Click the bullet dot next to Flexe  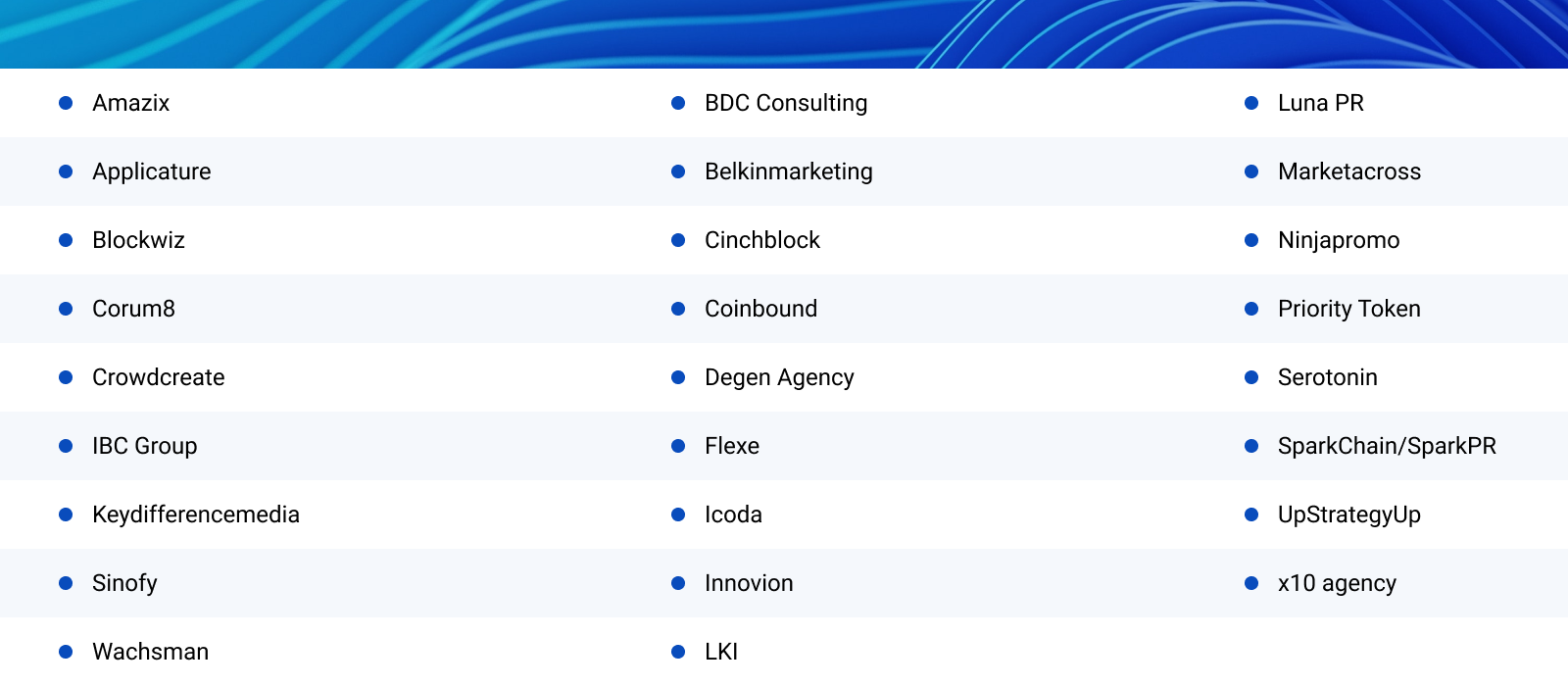678,446
